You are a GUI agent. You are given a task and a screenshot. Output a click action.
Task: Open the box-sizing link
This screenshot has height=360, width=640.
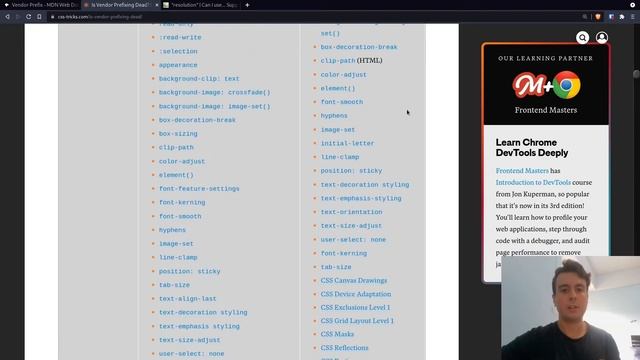click(178, 133)
